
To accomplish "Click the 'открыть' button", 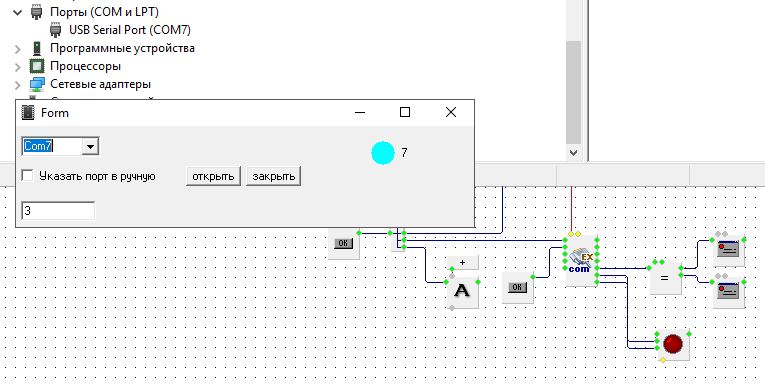I will coord(213,176).
